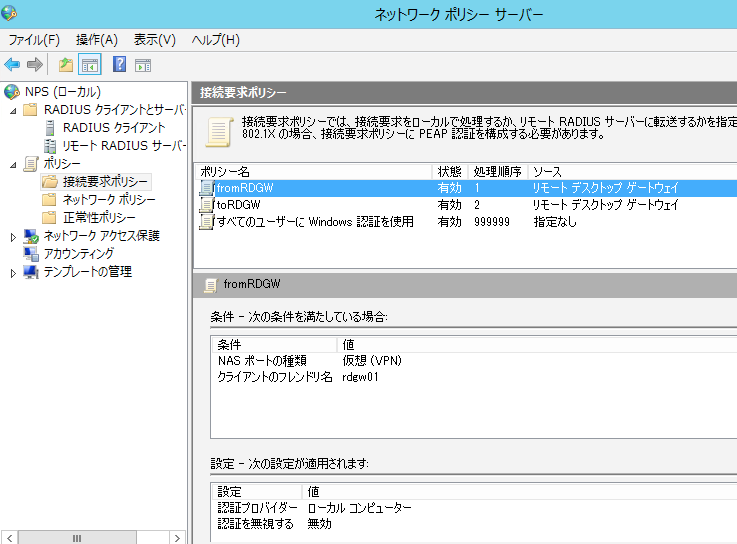Toggle the Show/Hide Action Pane icon
Image resolution: width=737 pixels, height=544 pixels.
pyautogui.click(x=143, y=65)
